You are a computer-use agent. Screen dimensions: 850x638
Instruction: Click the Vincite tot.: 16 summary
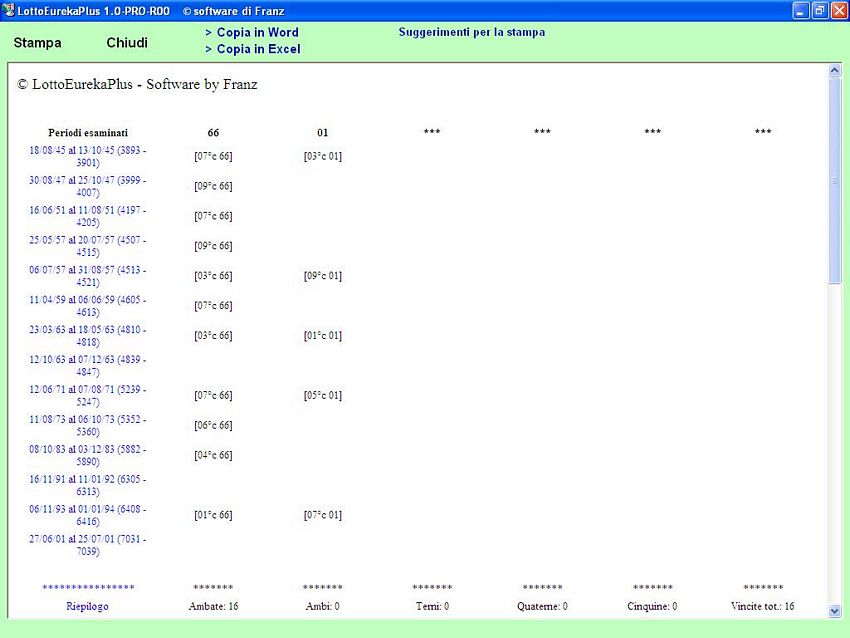click(x=763, y=607)
